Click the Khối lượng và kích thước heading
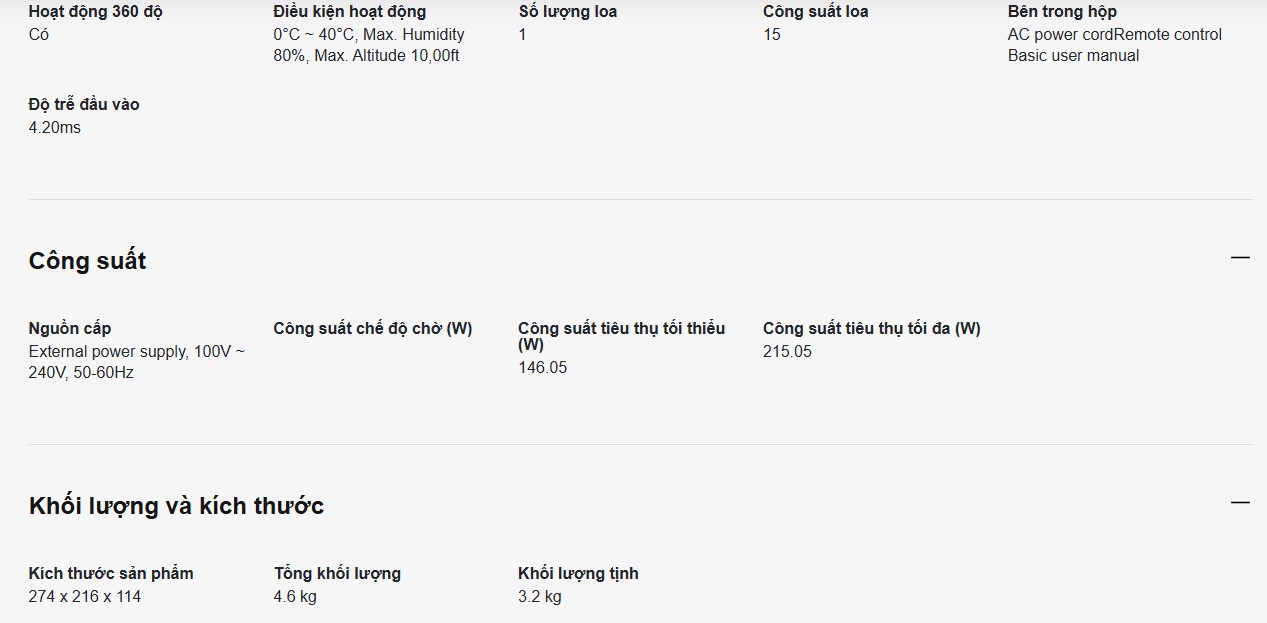1267x623 pixels. tap(176, 506)
